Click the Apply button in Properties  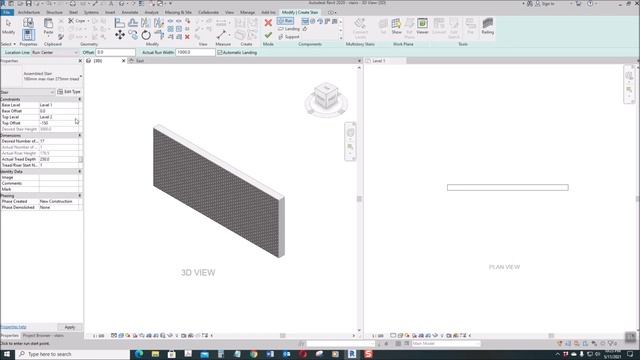coord(70,327)
